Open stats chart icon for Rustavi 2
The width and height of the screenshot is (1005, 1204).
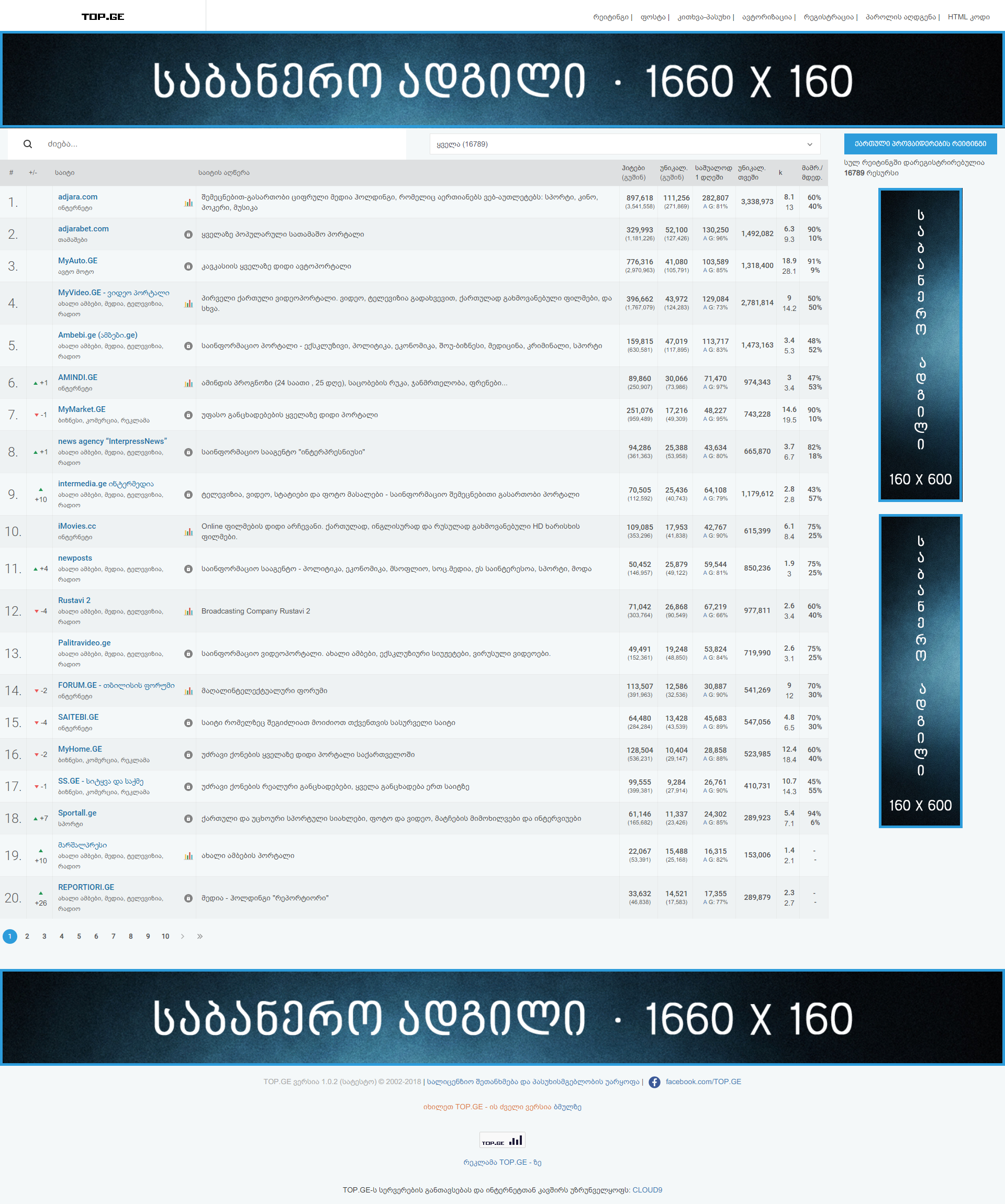tap(188, 611)
